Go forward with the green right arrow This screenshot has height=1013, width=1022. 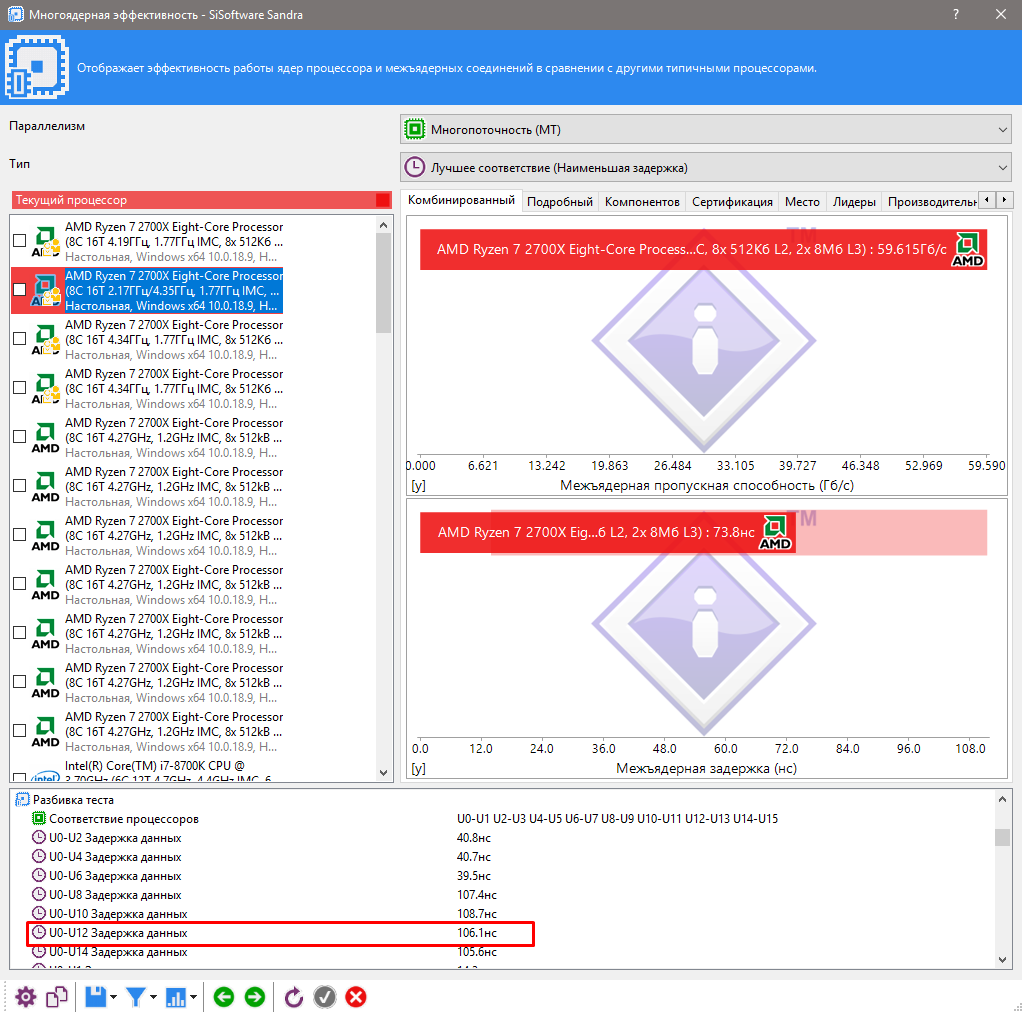(x=255, y=997)
